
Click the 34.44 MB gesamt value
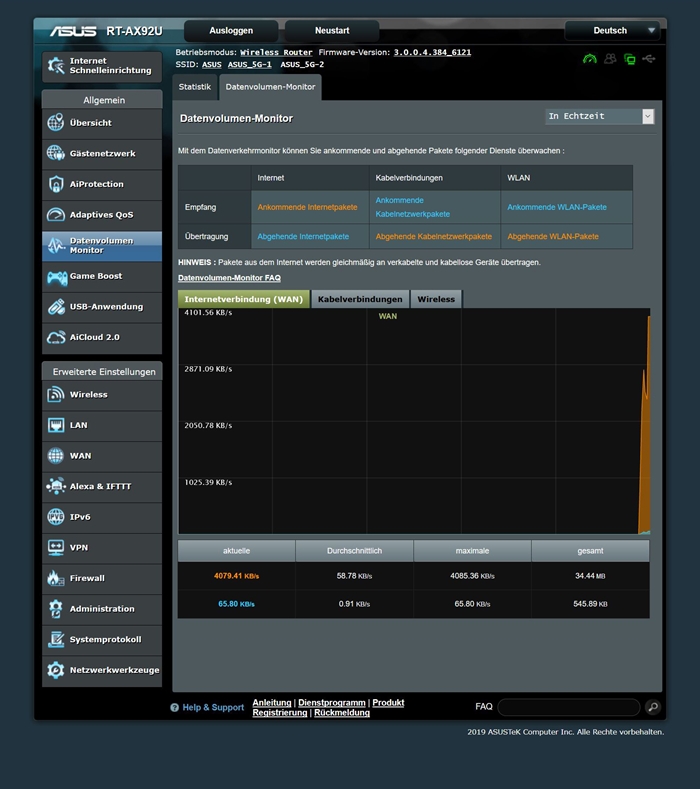pyautogui.click(x=590, y=576)
